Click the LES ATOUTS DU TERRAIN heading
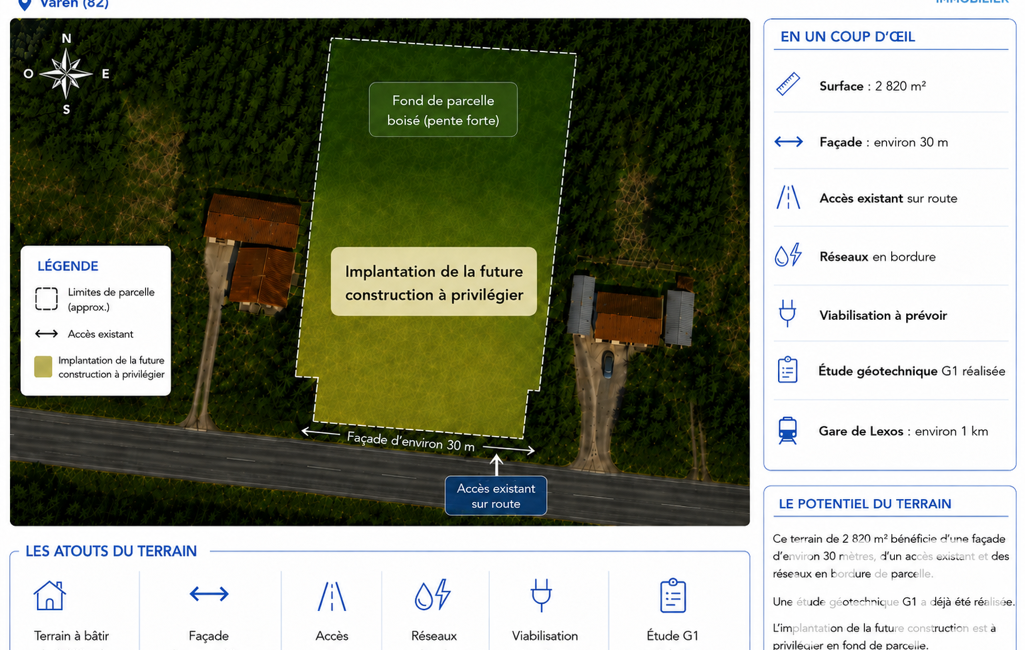The height and width of the screenshot is (650, 1025). pyautogui.click(x=111, y=551)
